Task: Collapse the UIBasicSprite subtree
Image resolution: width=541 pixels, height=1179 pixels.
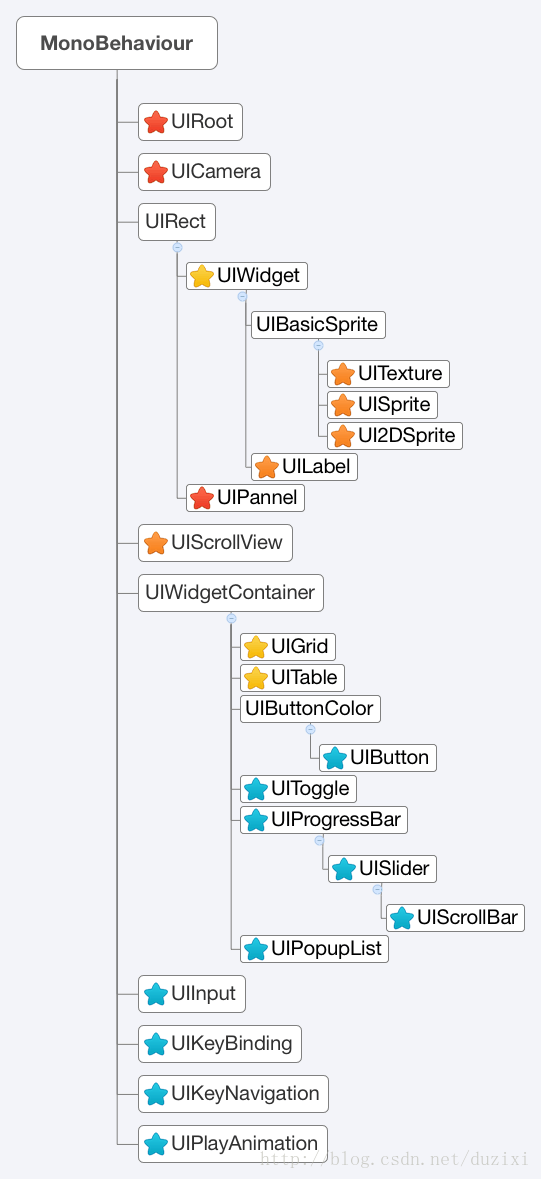Action: [318, 345]
